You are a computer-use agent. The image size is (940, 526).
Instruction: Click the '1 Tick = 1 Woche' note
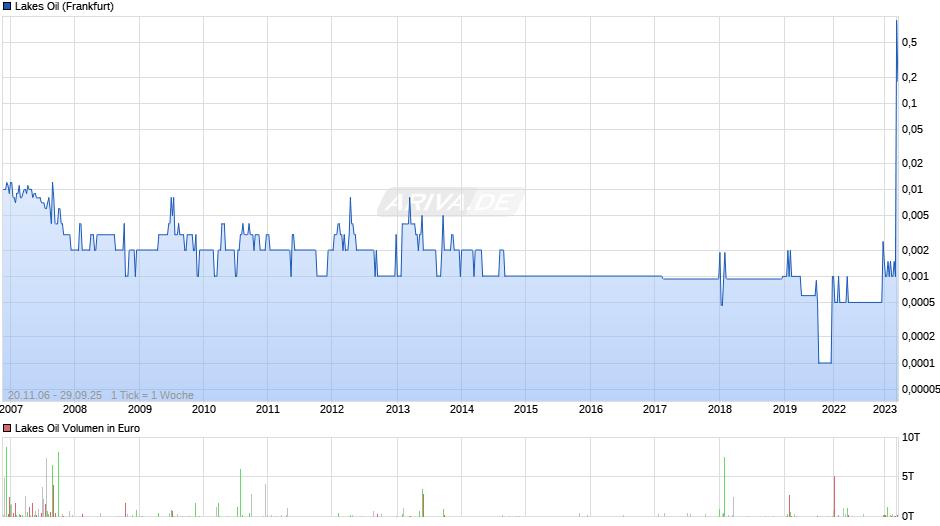[x=152, y=395]
